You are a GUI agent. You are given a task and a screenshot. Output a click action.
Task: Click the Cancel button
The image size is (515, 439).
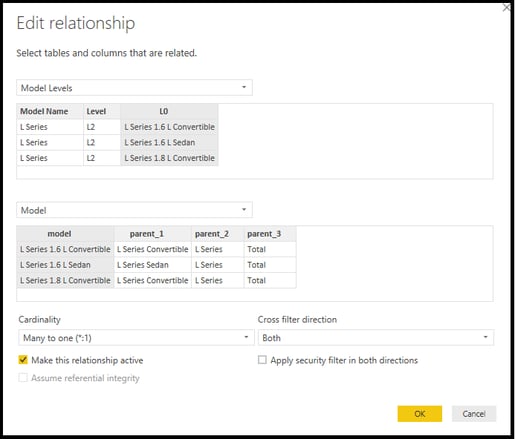(x=474, y=414)
